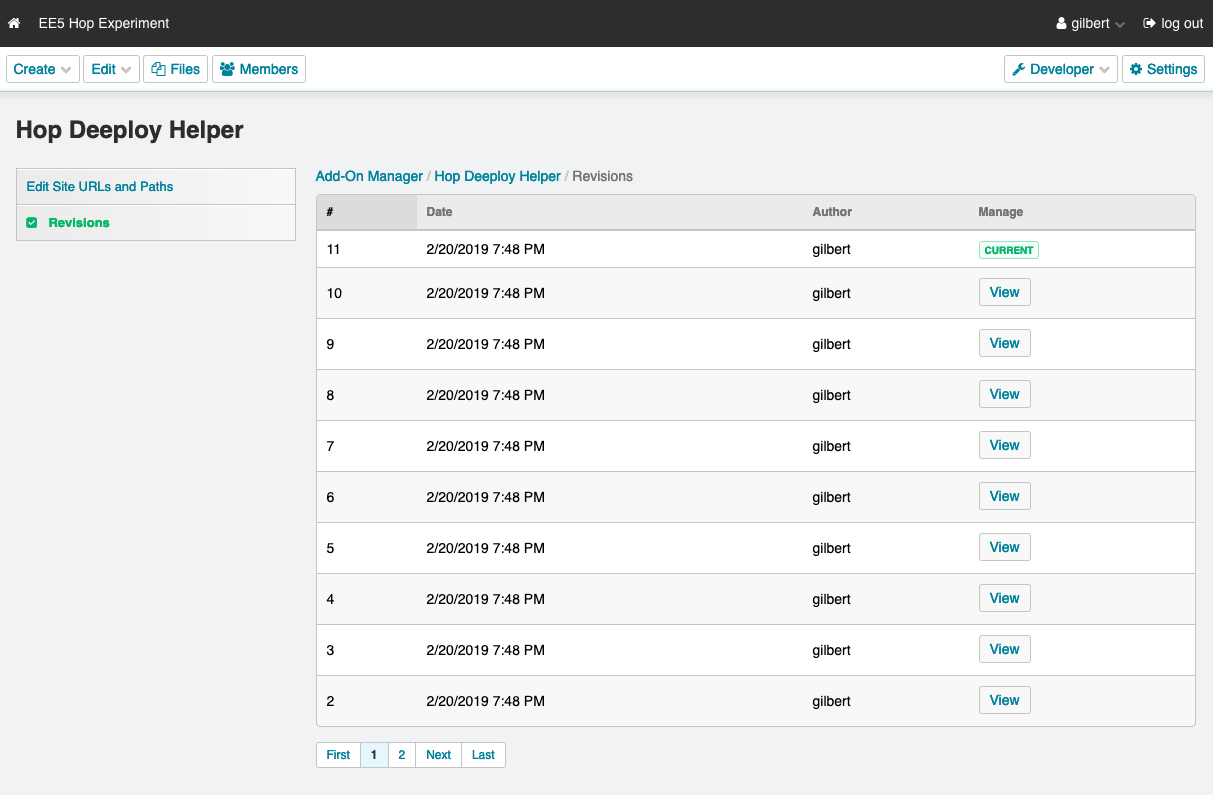
Task: Go to Hop Deeploy Helper breadcrumb
Action: [497, 176]
